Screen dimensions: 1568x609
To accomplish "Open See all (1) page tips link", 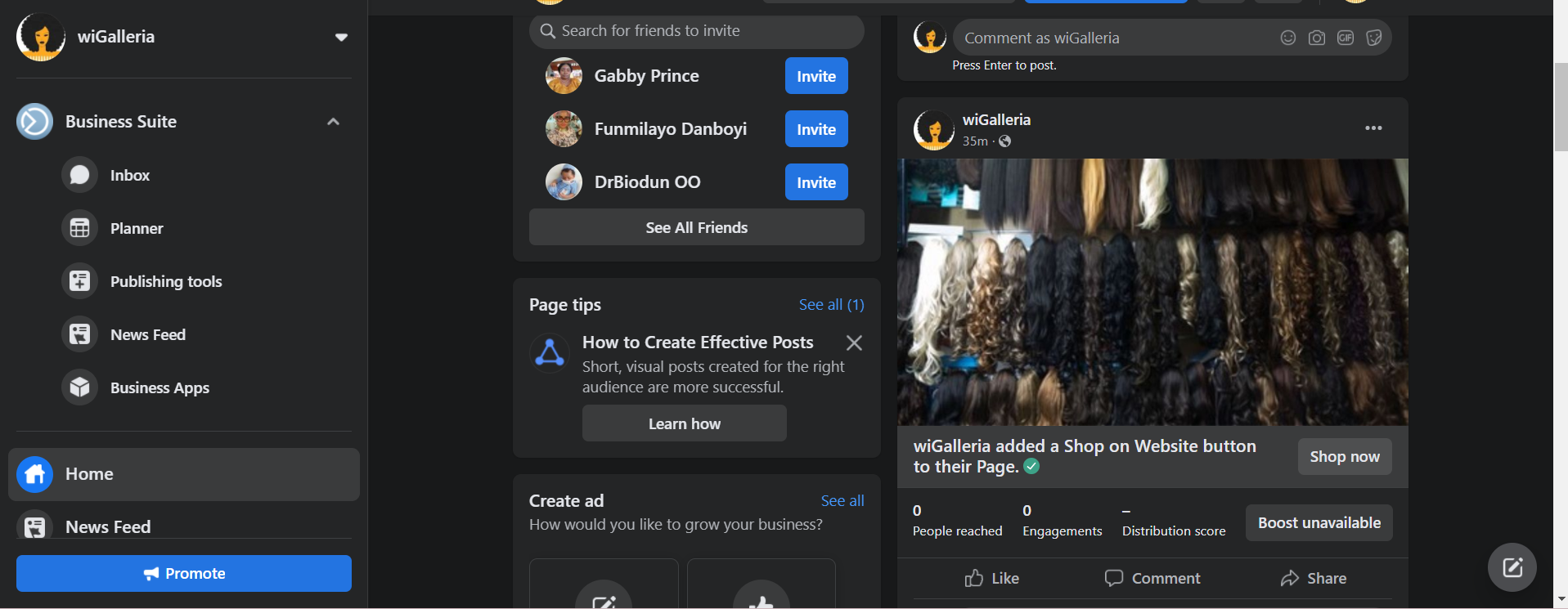I will pyautogui.click(x=831, y=304).
